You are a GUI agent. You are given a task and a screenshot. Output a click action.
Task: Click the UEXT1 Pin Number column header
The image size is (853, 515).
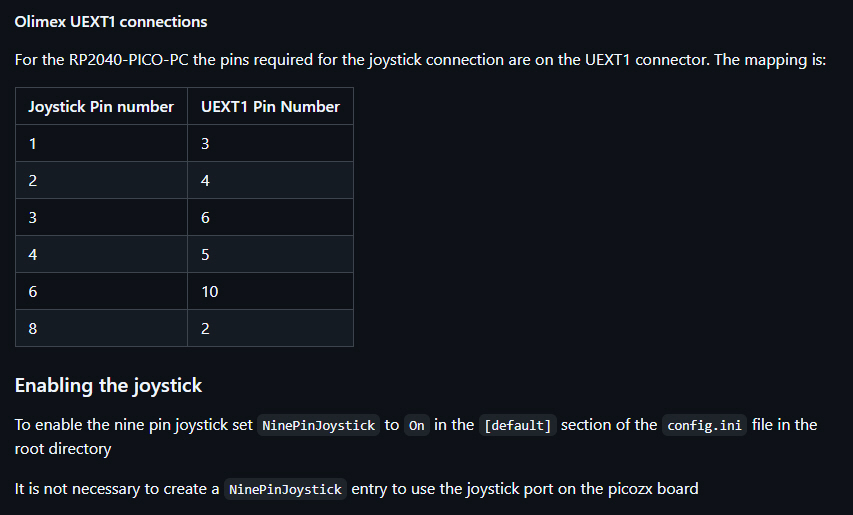pyautogui.click(x=270, y=106)
